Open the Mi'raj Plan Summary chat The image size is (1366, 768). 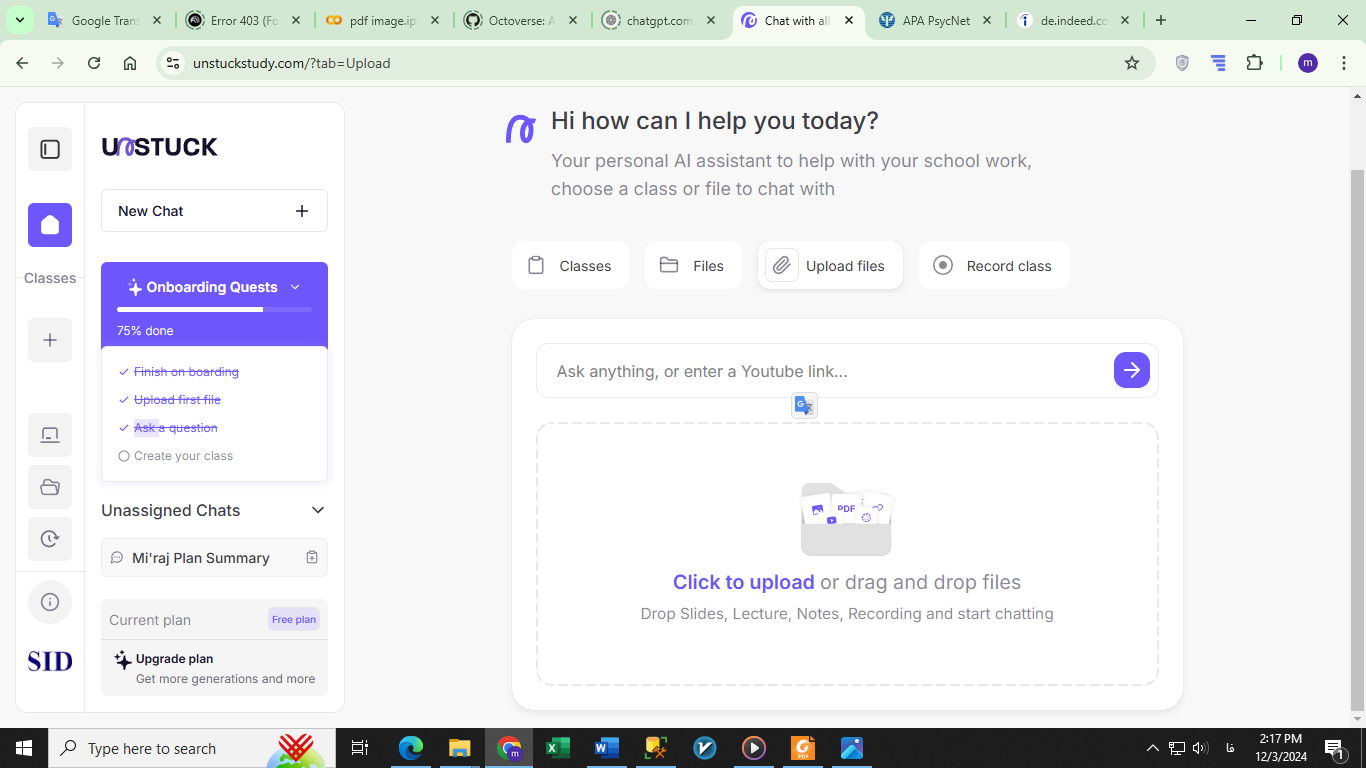click(214, 557)
